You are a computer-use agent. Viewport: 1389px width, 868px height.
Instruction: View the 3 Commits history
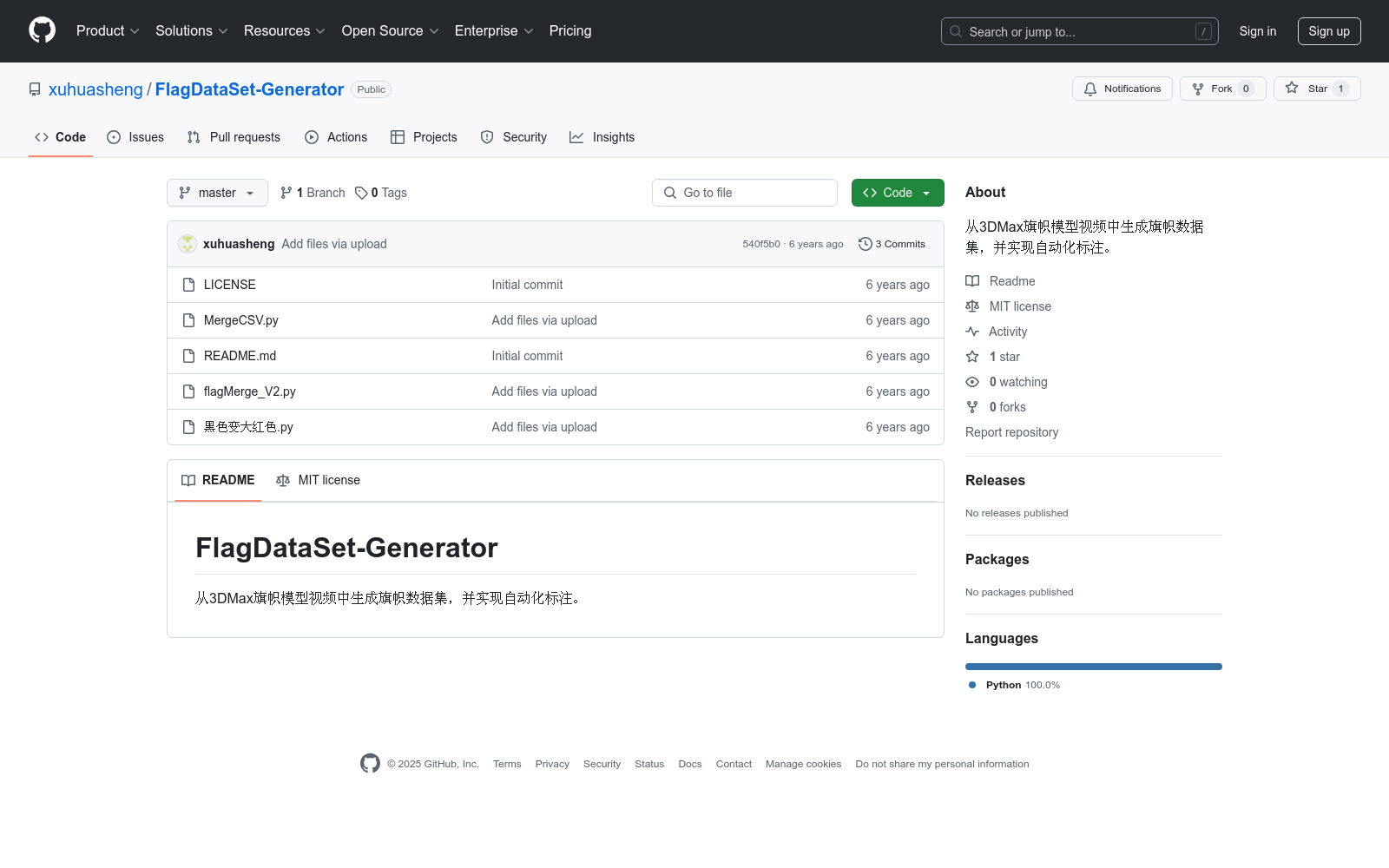[x=892, y=244]
